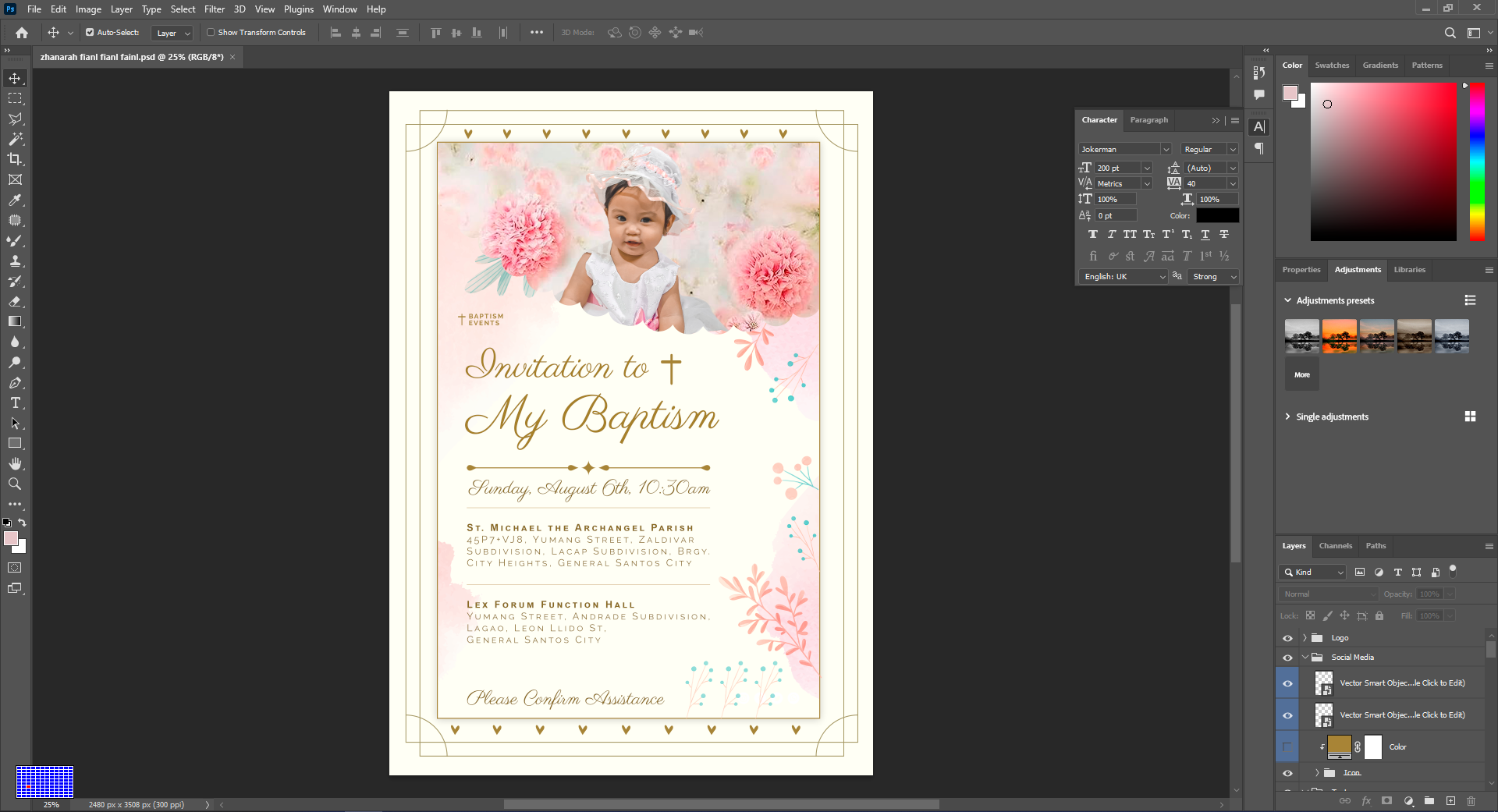The width and height of the screenshot is (1498, 812).
Task: Click the Delete layer trash icon
Action: tap(1471, 801)
